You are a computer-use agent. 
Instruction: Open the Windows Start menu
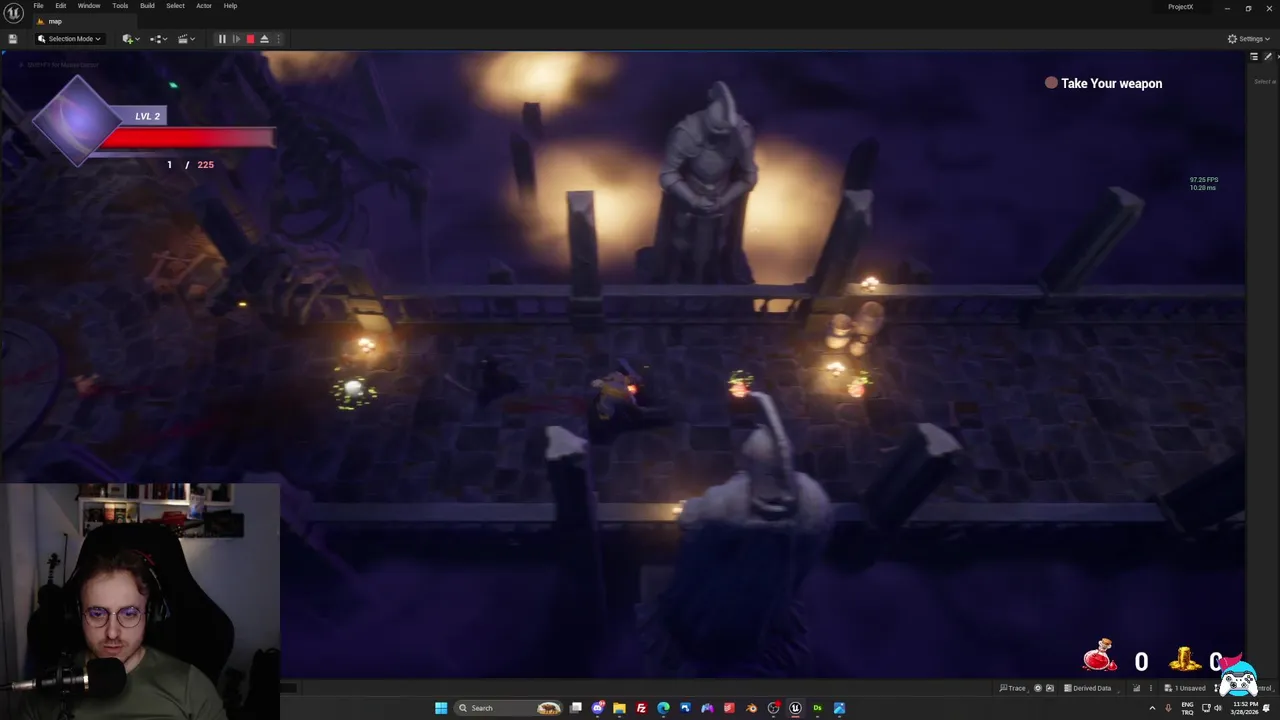tap(441, 708)
